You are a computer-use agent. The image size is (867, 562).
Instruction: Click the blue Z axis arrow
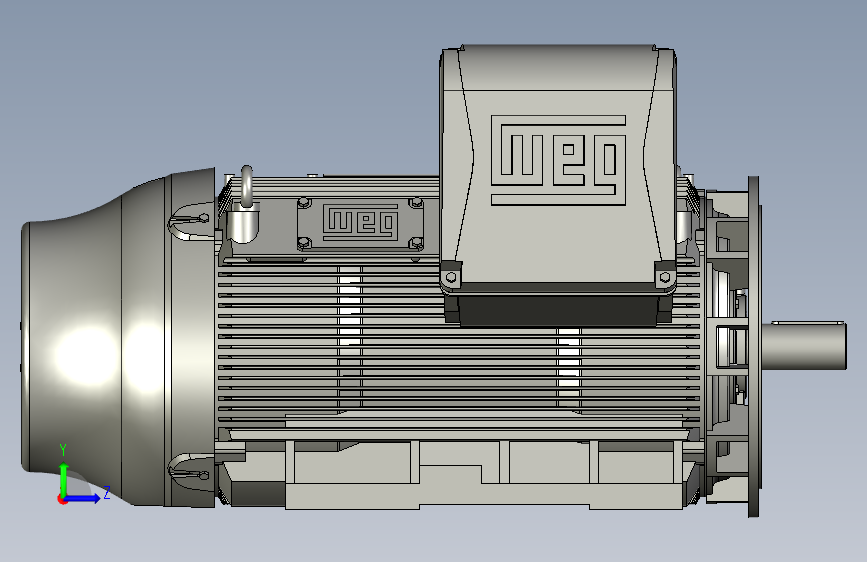(x=83, y=498)
